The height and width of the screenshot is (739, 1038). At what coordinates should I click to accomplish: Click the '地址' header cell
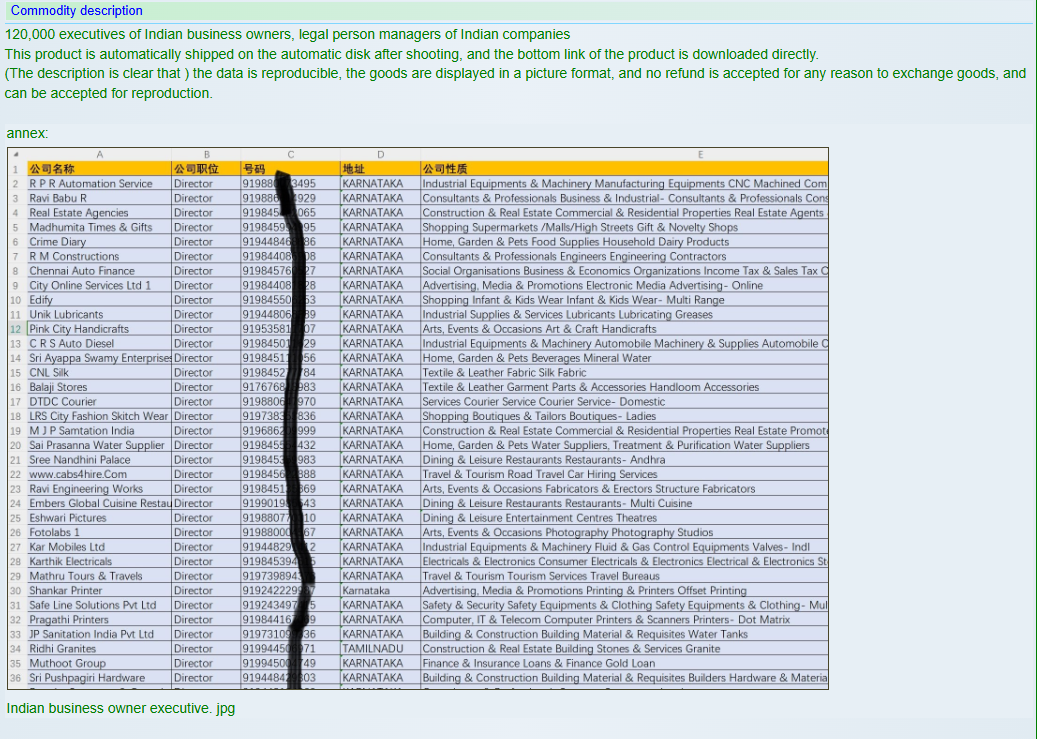[354, 169]
